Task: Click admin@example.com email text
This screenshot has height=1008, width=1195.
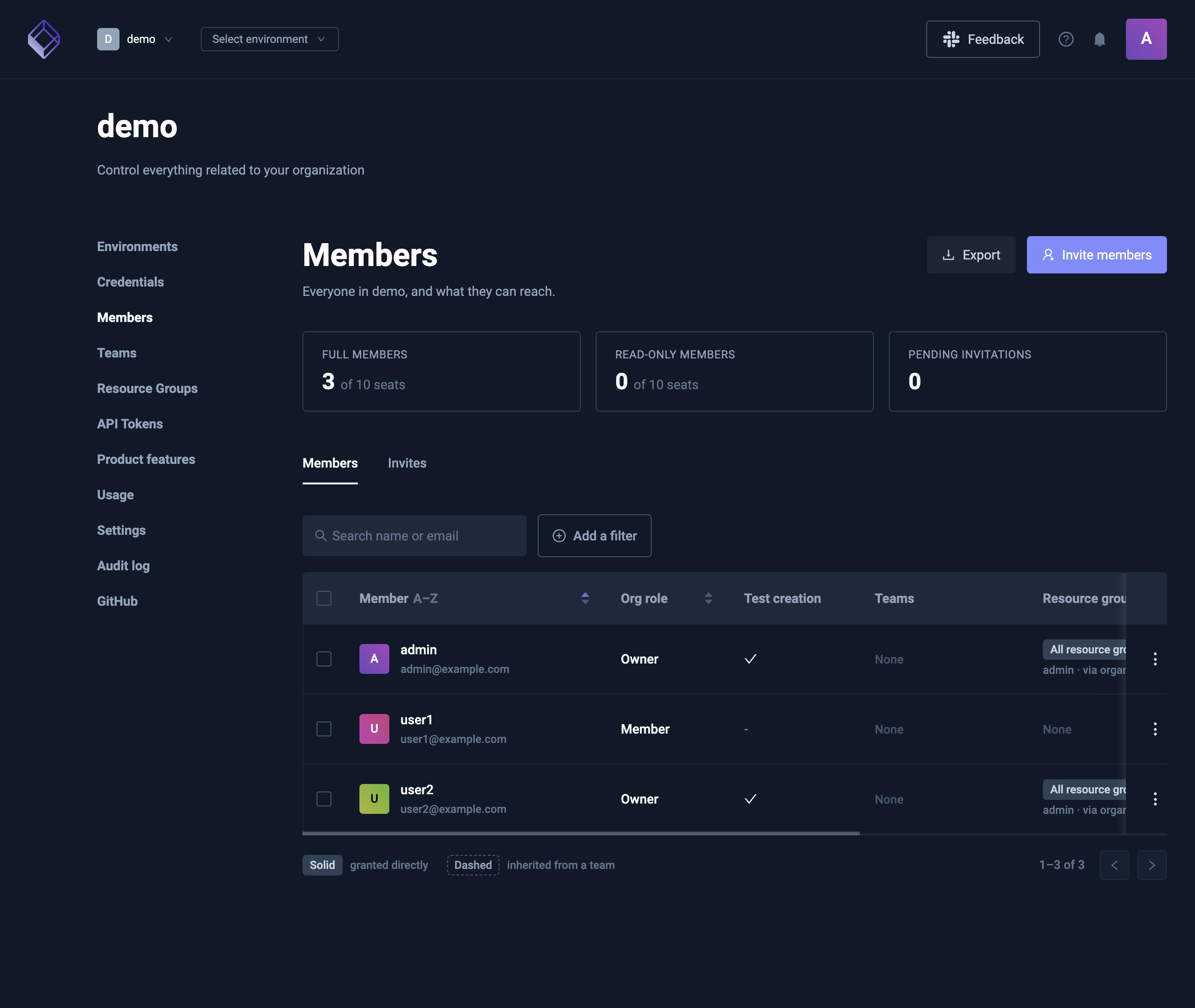Action: (x=454, y=669)
